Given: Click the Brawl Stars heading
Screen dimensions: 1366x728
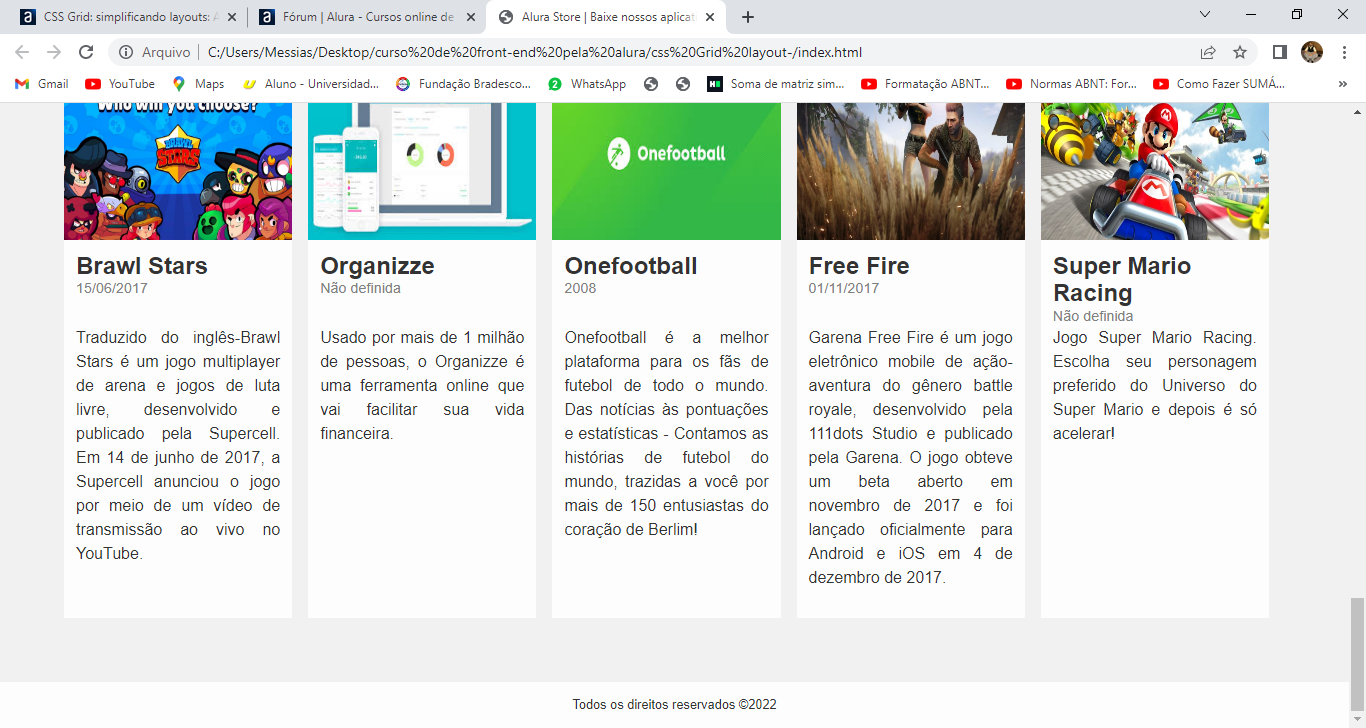Looking at the screenshot, I should pyautogui.click(x=142, y=266).
